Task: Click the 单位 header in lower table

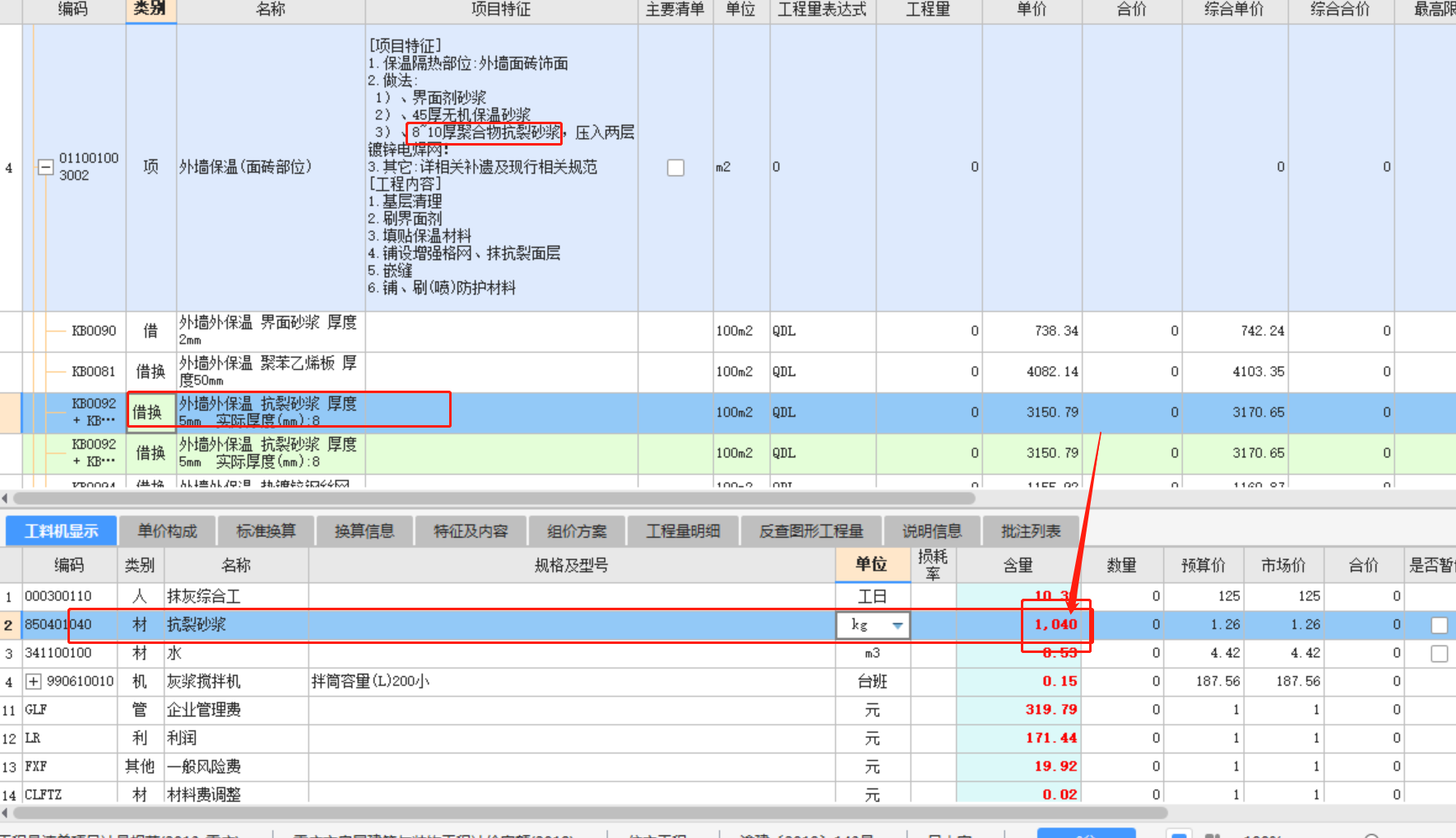Action: [x=871, y=564]
